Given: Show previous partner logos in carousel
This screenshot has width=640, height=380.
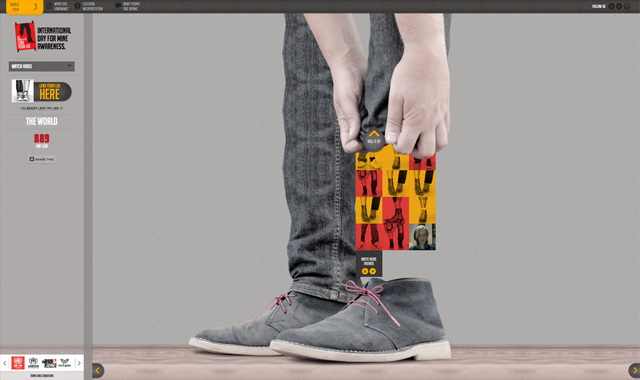Looking at the screenshot, I should pos(5,363).
